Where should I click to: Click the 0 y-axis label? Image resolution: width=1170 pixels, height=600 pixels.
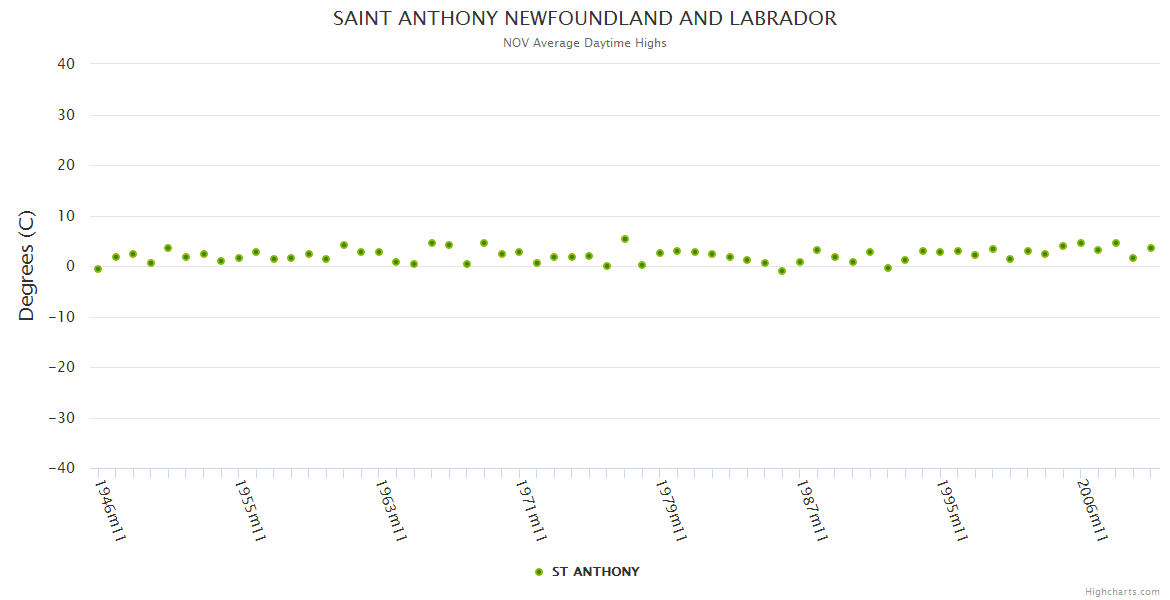(x=71, y=266)
